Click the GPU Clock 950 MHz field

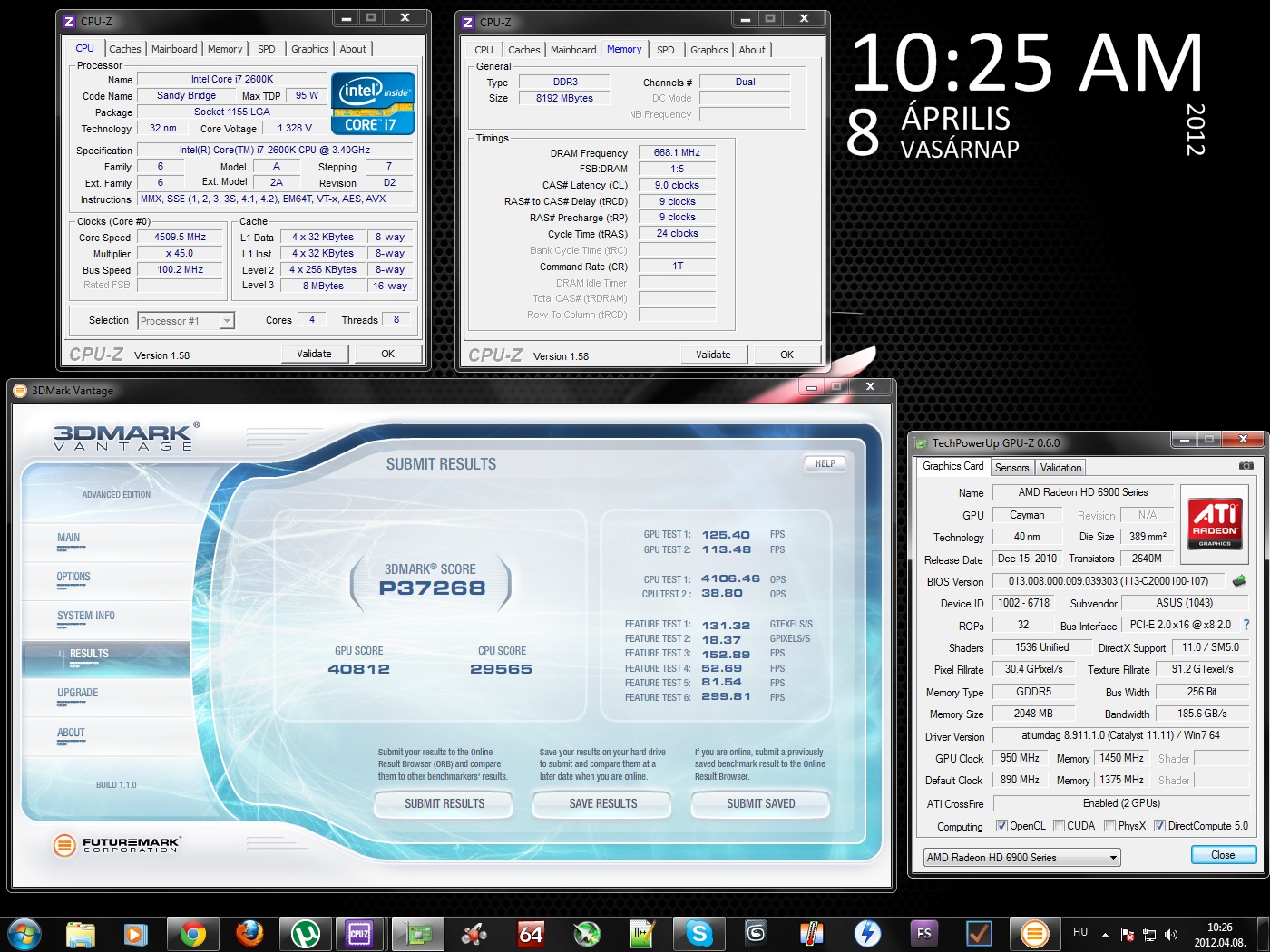1021,758
